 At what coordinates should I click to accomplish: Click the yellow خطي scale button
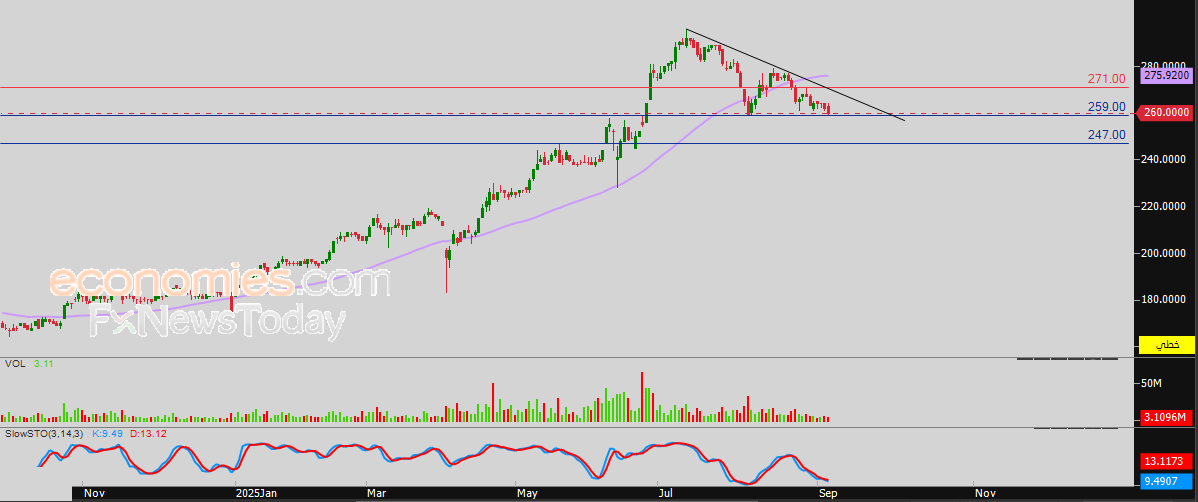click(1166, 345)
